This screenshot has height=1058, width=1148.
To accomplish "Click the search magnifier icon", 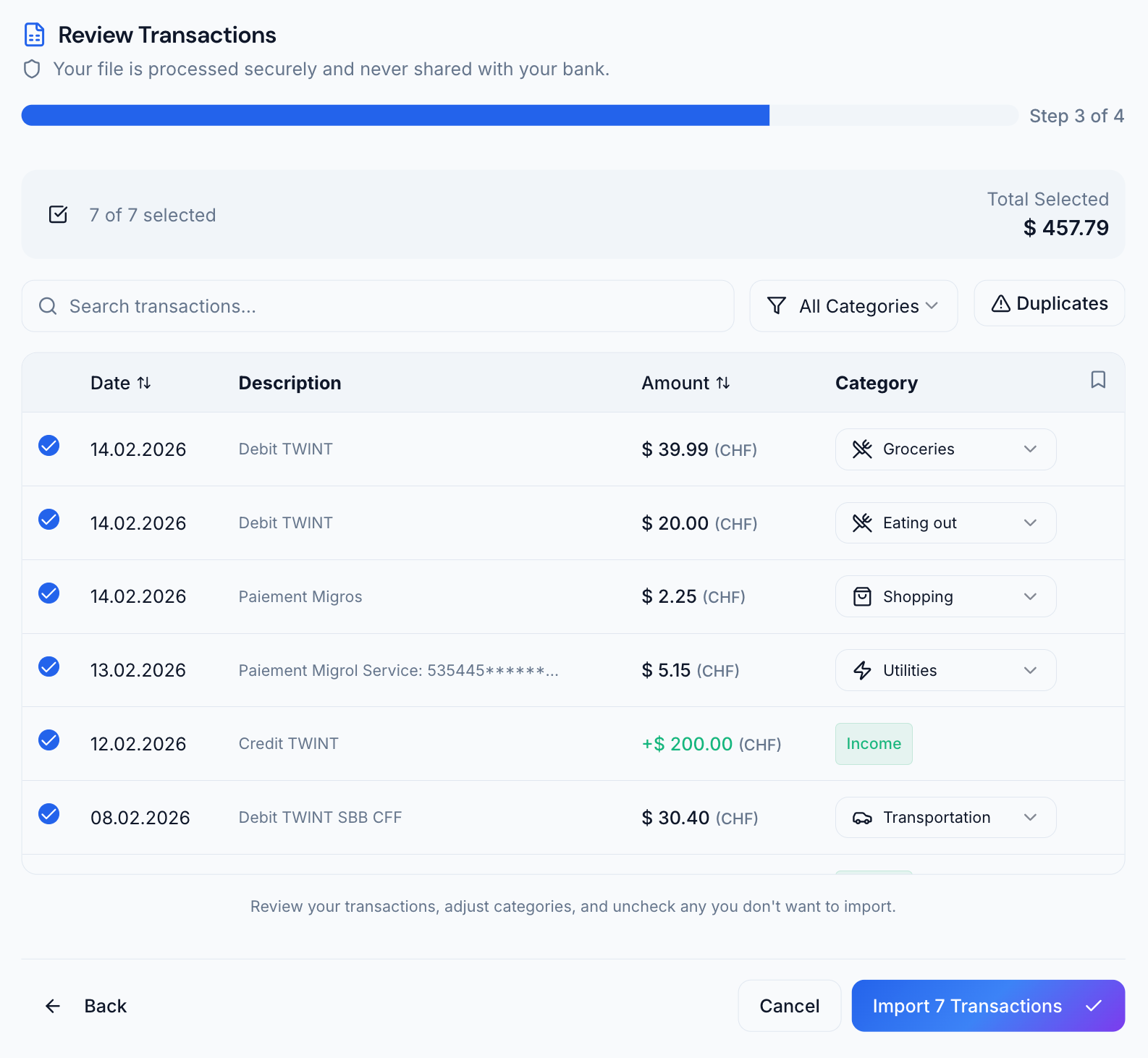I will (48, 306).
